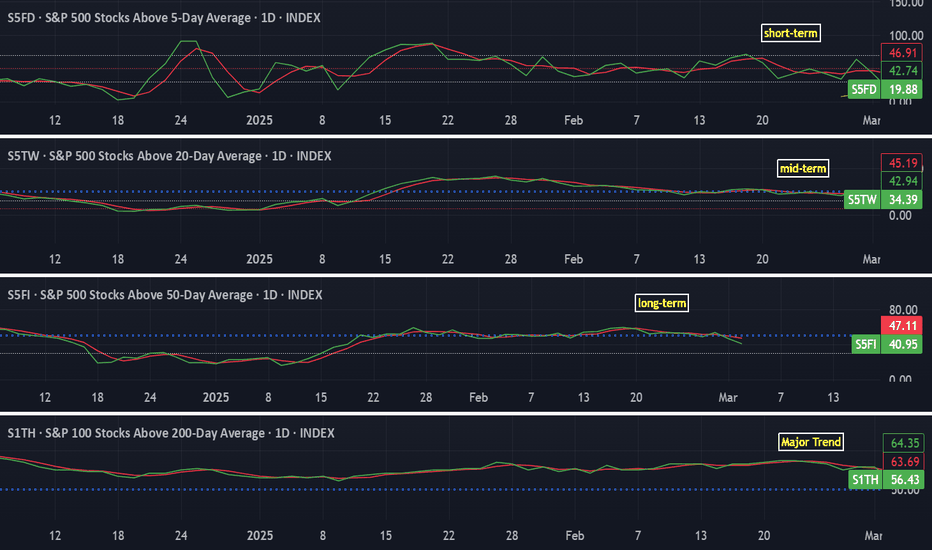Select the yellow 'mid-term' annotation label

[x=803, y=169]
